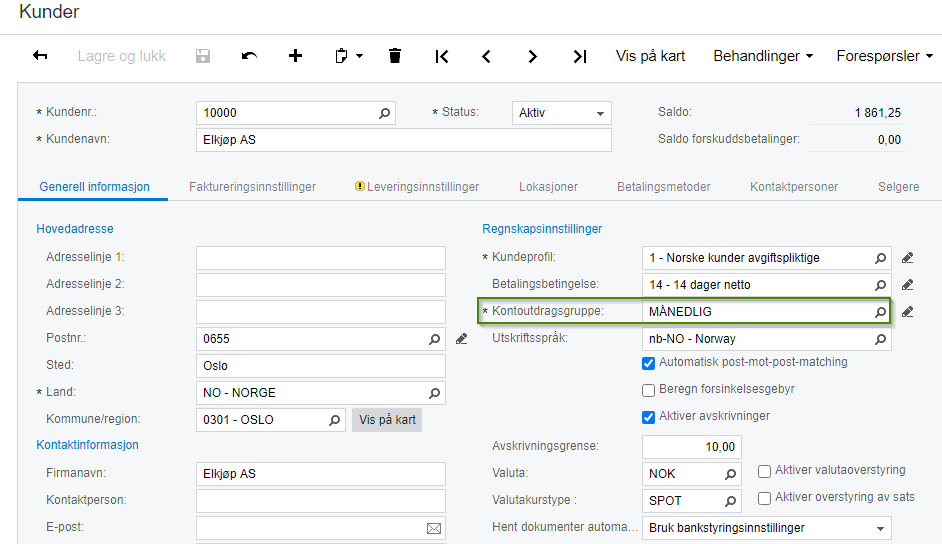Enable Beregn forsinkelsesgebyr checkbox
This screenshot has width=942, height=544.
649,389
